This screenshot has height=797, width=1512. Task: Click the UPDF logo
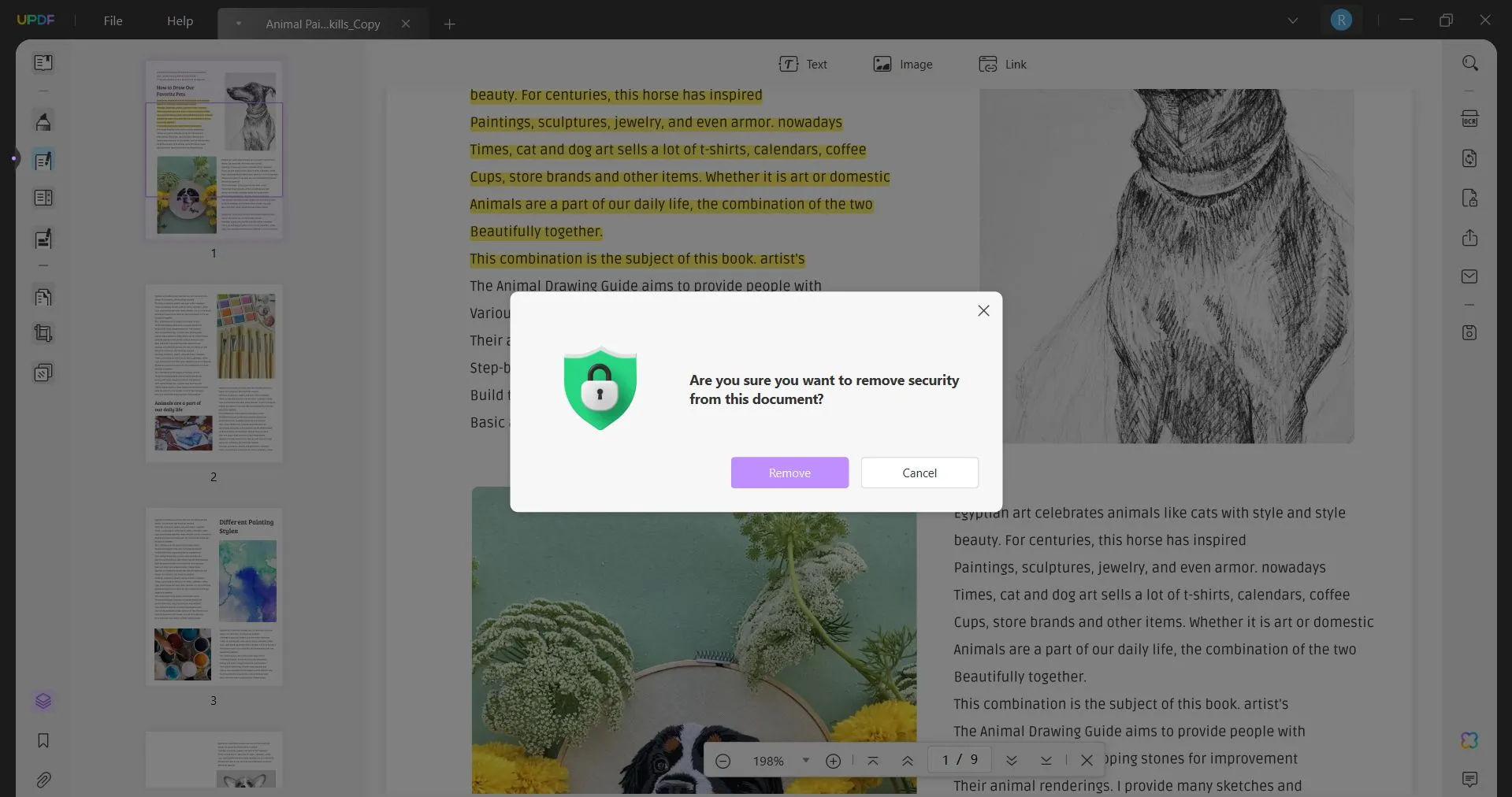coord(36,20)
